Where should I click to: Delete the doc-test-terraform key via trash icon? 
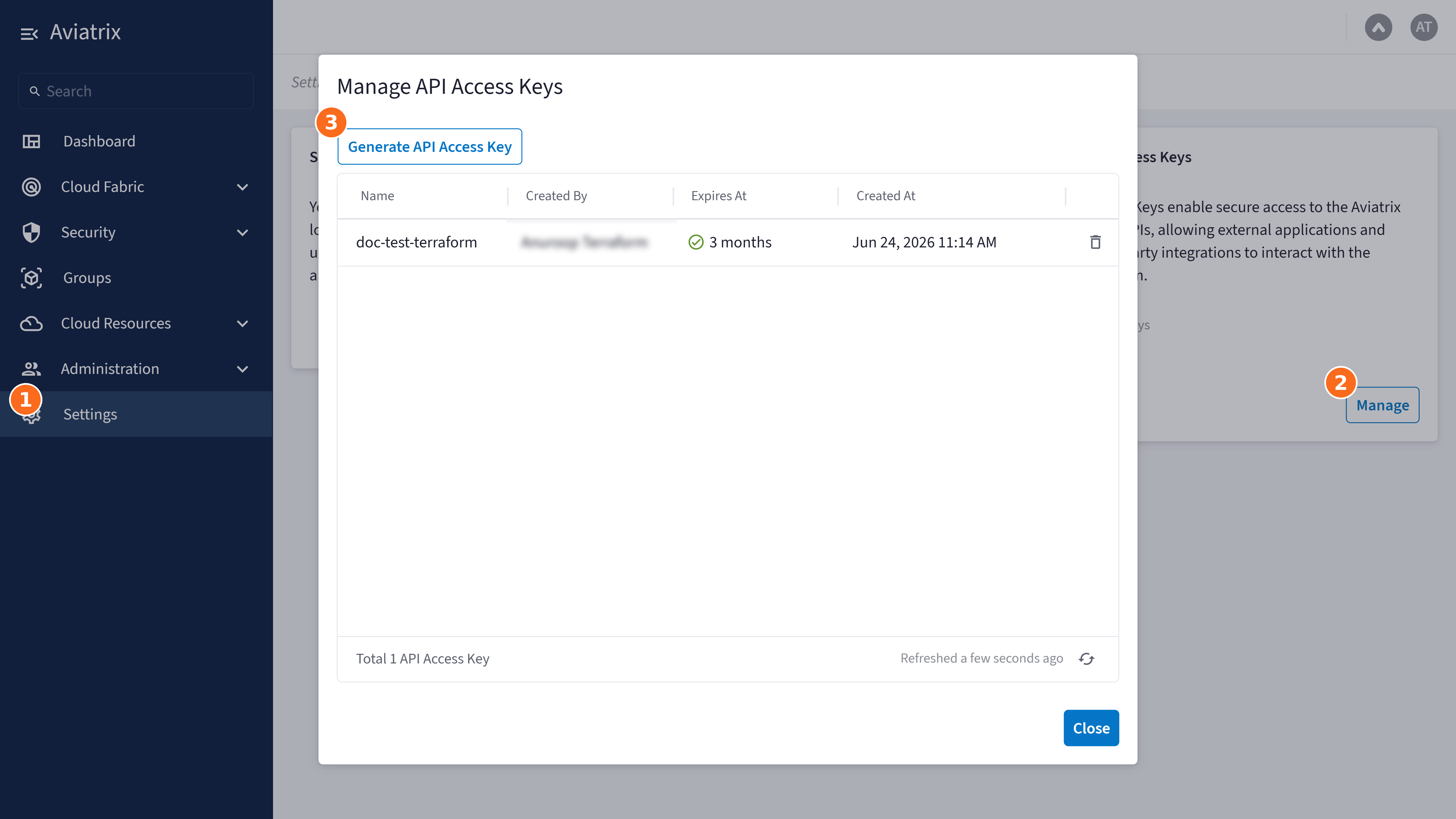tap(1095, 242)
